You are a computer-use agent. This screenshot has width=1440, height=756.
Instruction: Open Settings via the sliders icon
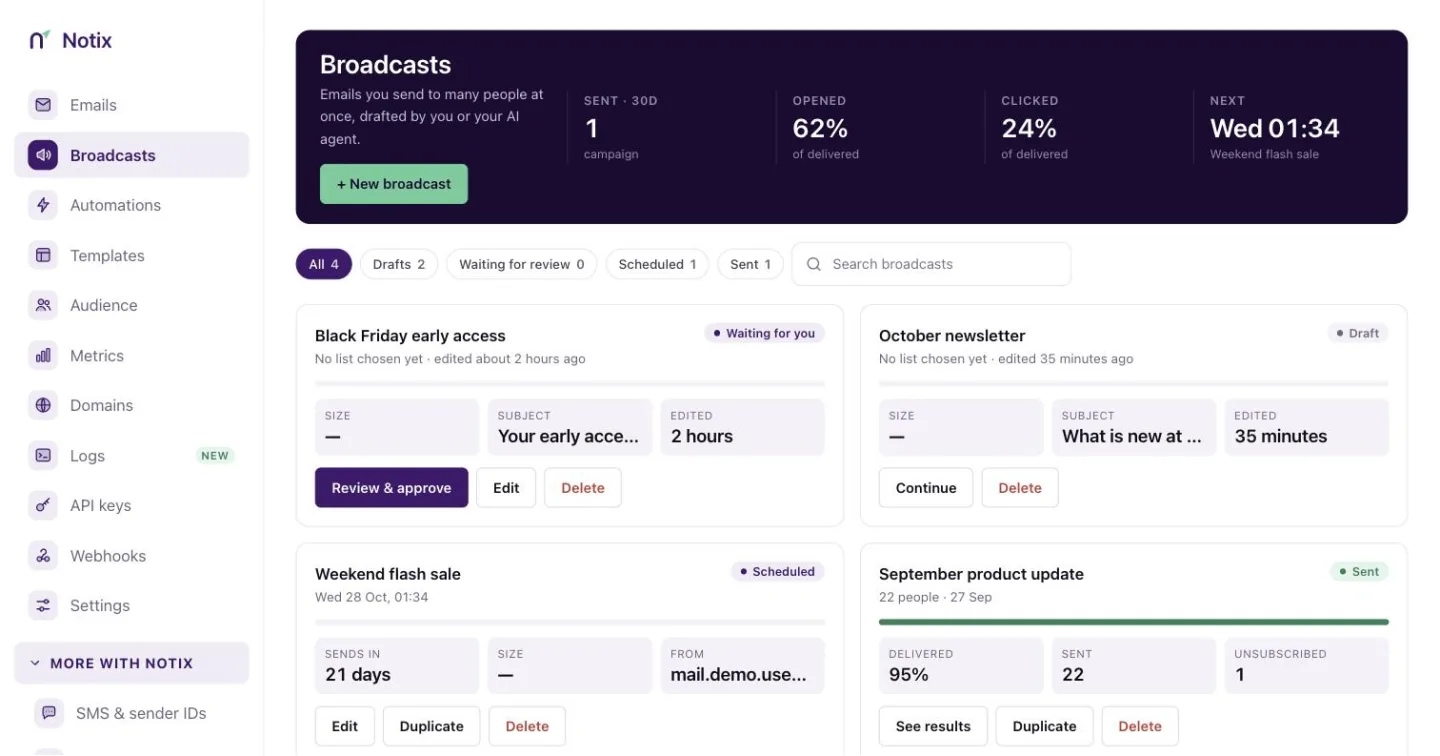coord(43,605)
